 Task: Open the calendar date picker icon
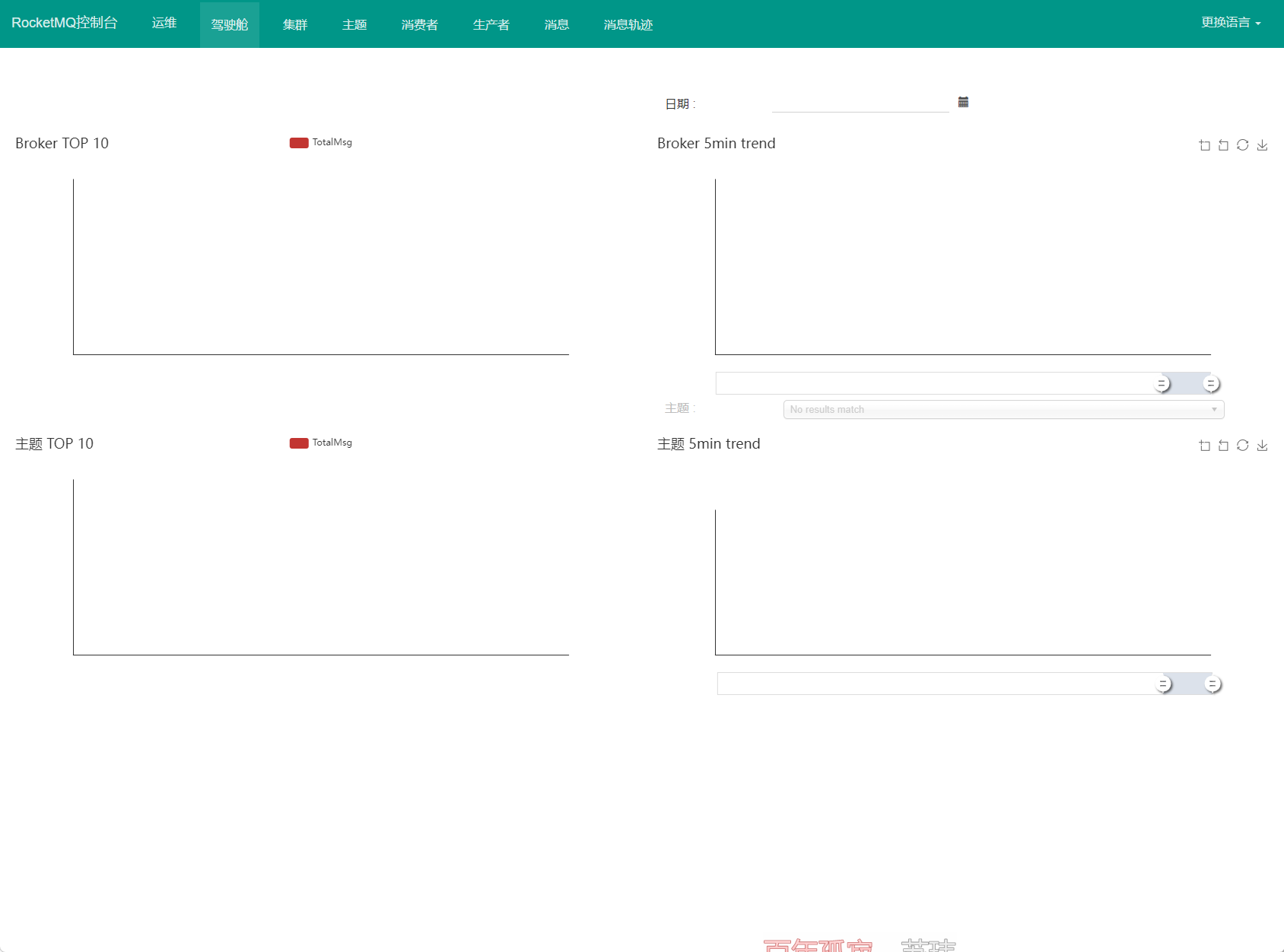(963, 102)
